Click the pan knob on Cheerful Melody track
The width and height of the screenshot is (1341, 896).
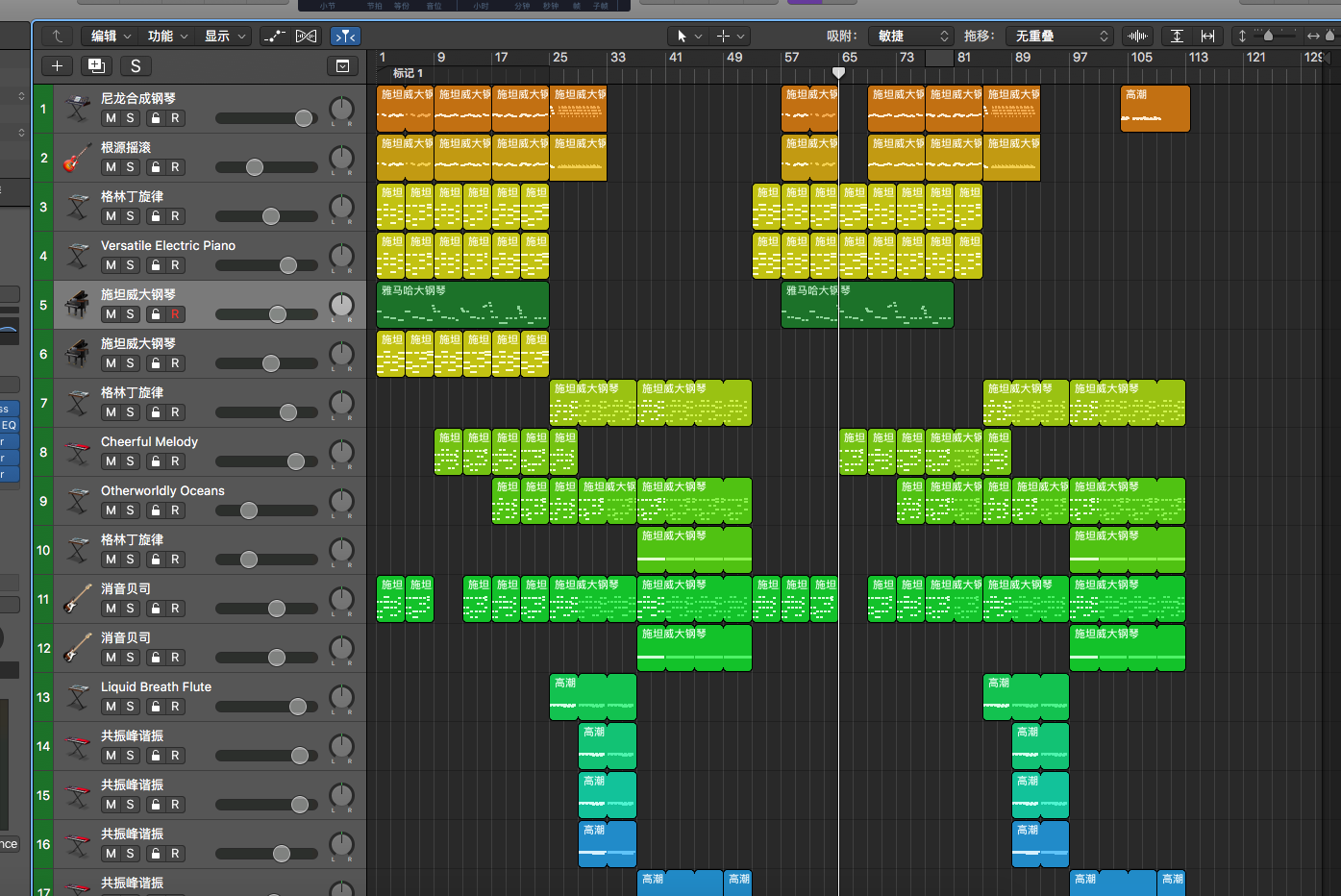(x=341, y=452)
